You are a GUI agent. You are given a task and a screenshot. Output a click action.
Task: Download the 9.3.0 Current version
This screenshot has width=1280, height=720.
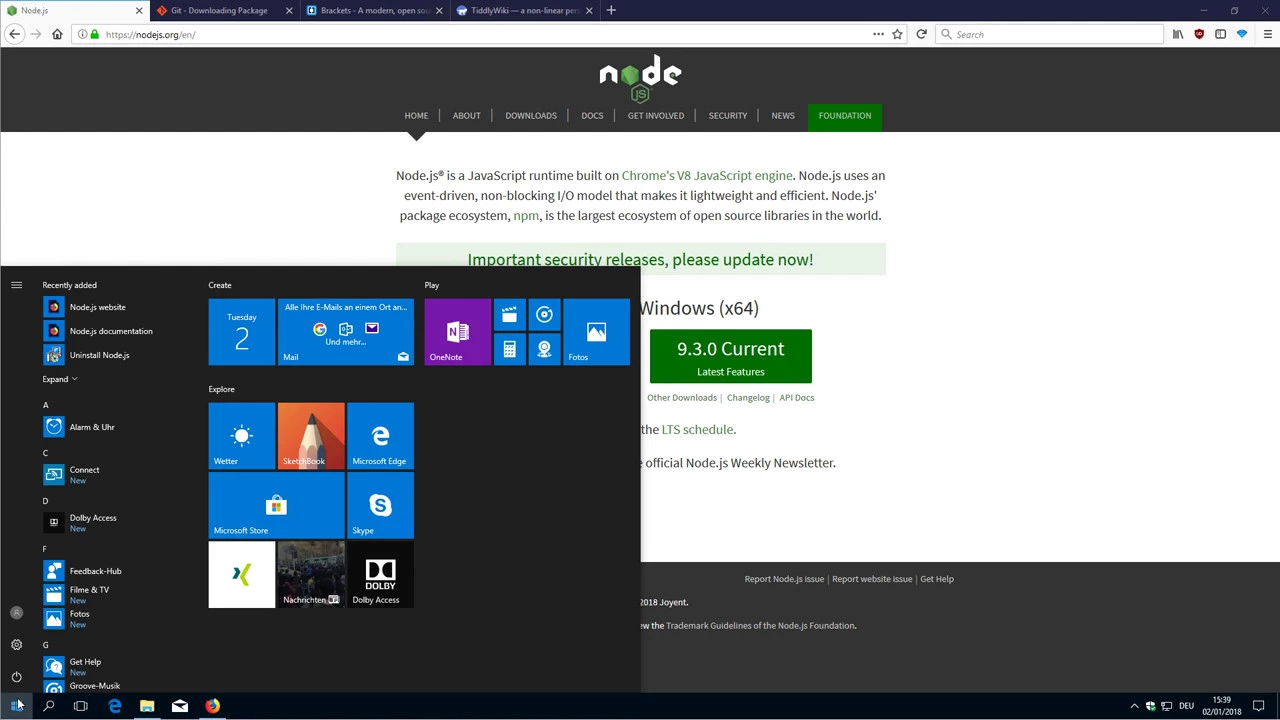(x=731, y=356)
